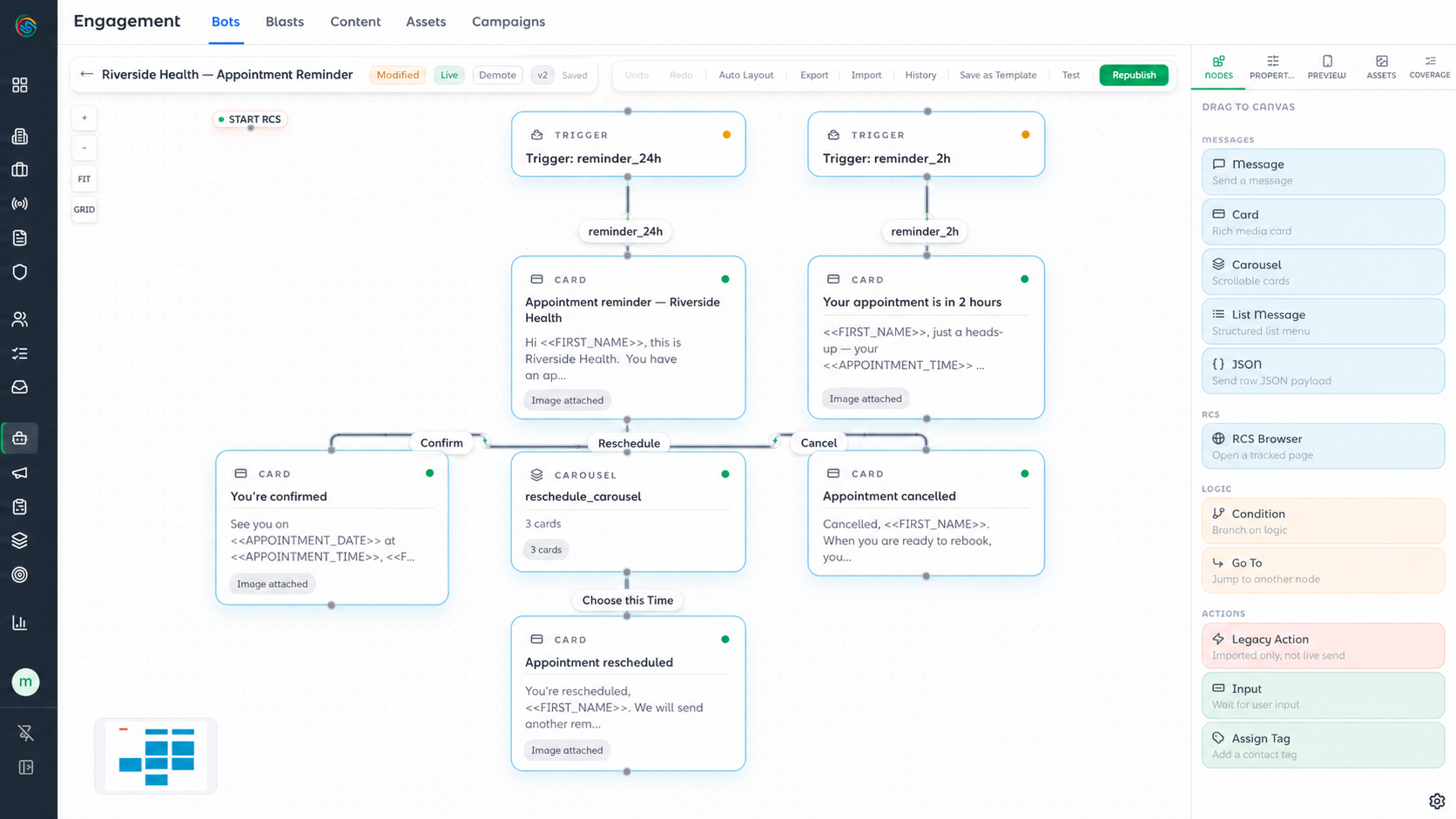
Task: Open the Content tab
Action: (355, 22)
